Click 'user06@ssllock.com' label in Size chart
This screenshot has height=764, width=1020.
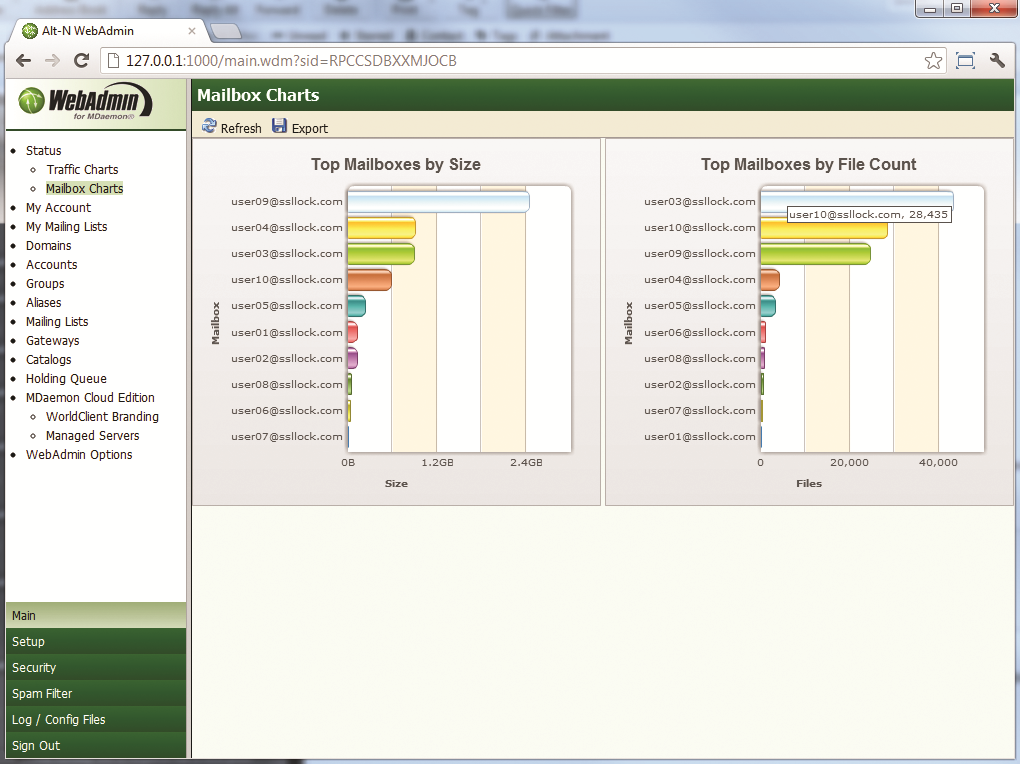click(x=287, y=410)
